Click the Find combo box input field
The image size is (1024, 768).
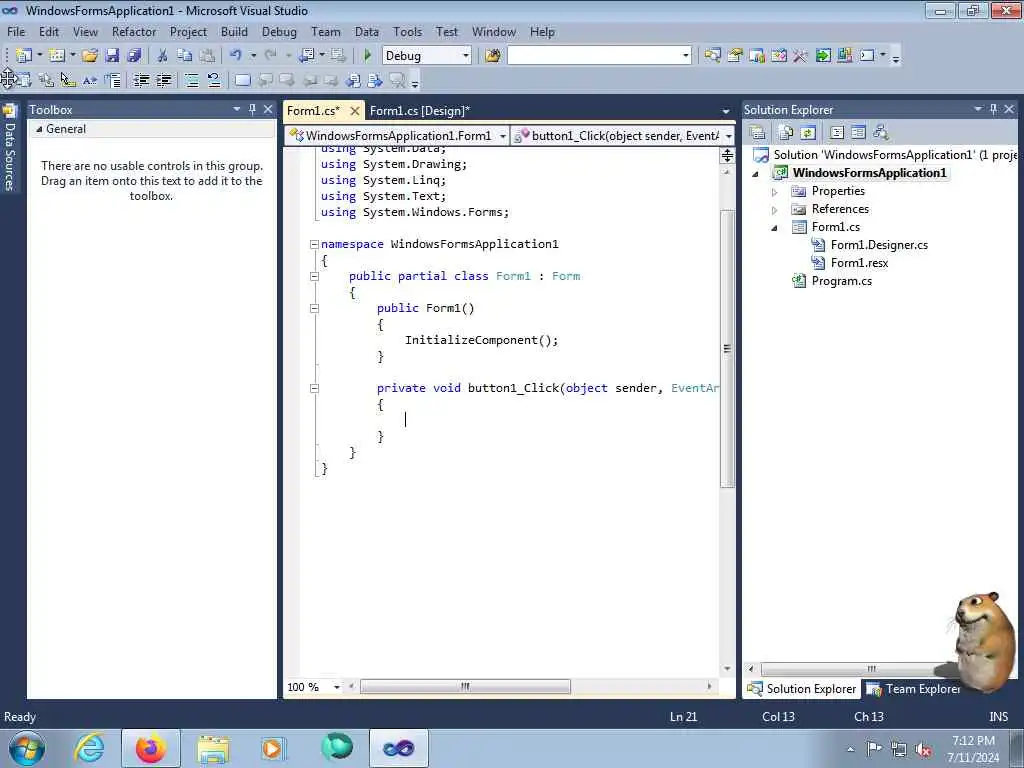point(594,56)
